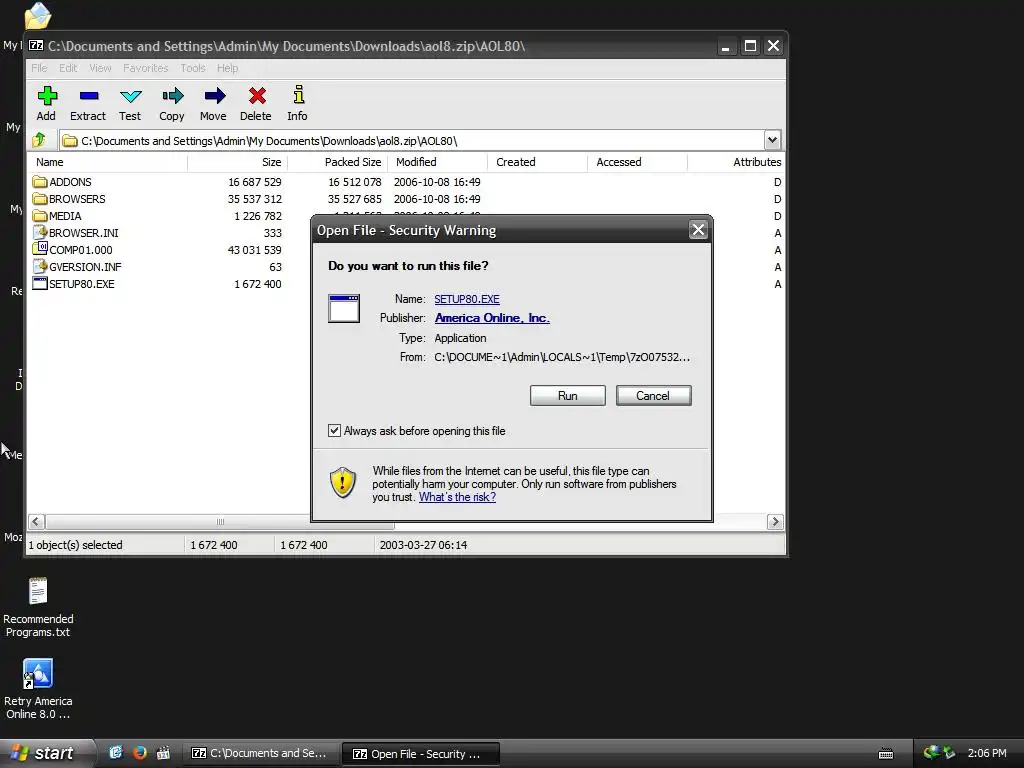Viewport: 1024px width, 768px height.
Task: Click the keyboard icon in system tray
Action: tap(886, 754)
